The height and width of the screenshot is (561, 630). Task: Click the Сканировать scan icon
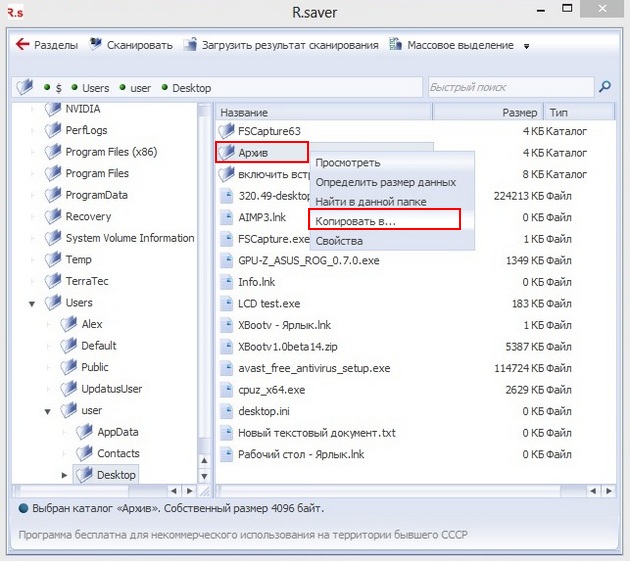tap(96, 44)
